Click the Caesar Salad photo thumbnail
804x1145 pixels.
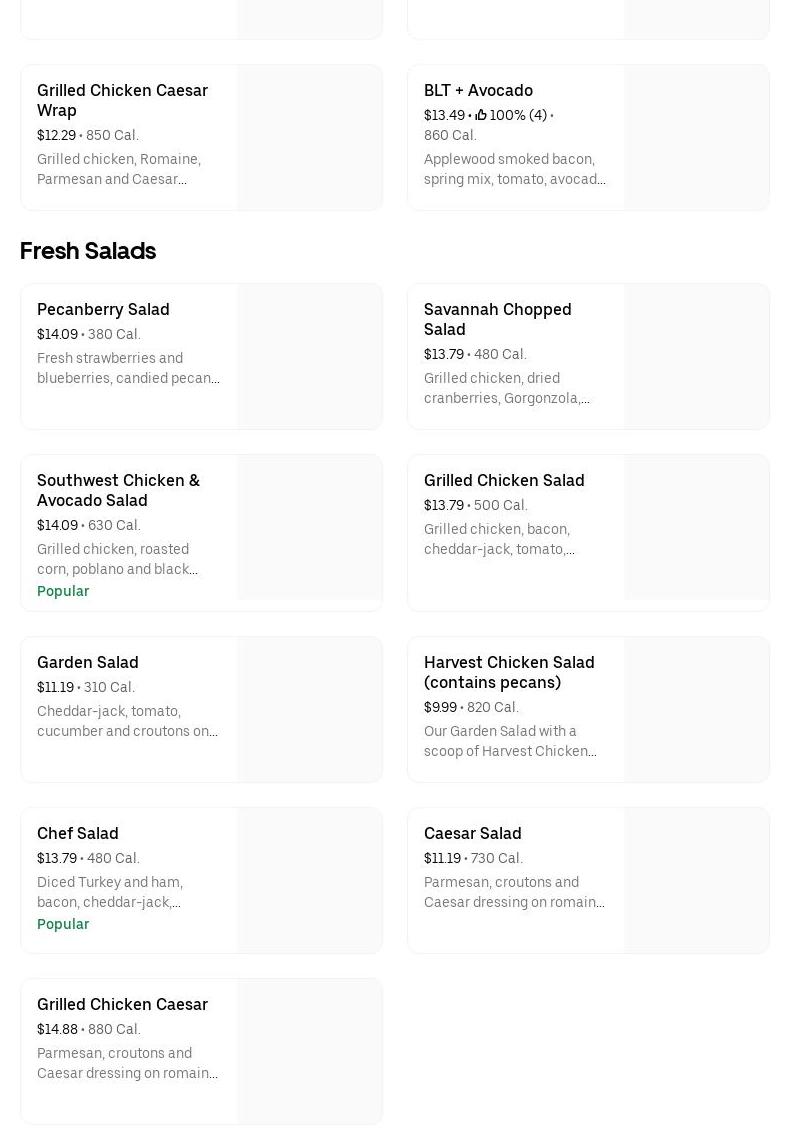[697, 881]
